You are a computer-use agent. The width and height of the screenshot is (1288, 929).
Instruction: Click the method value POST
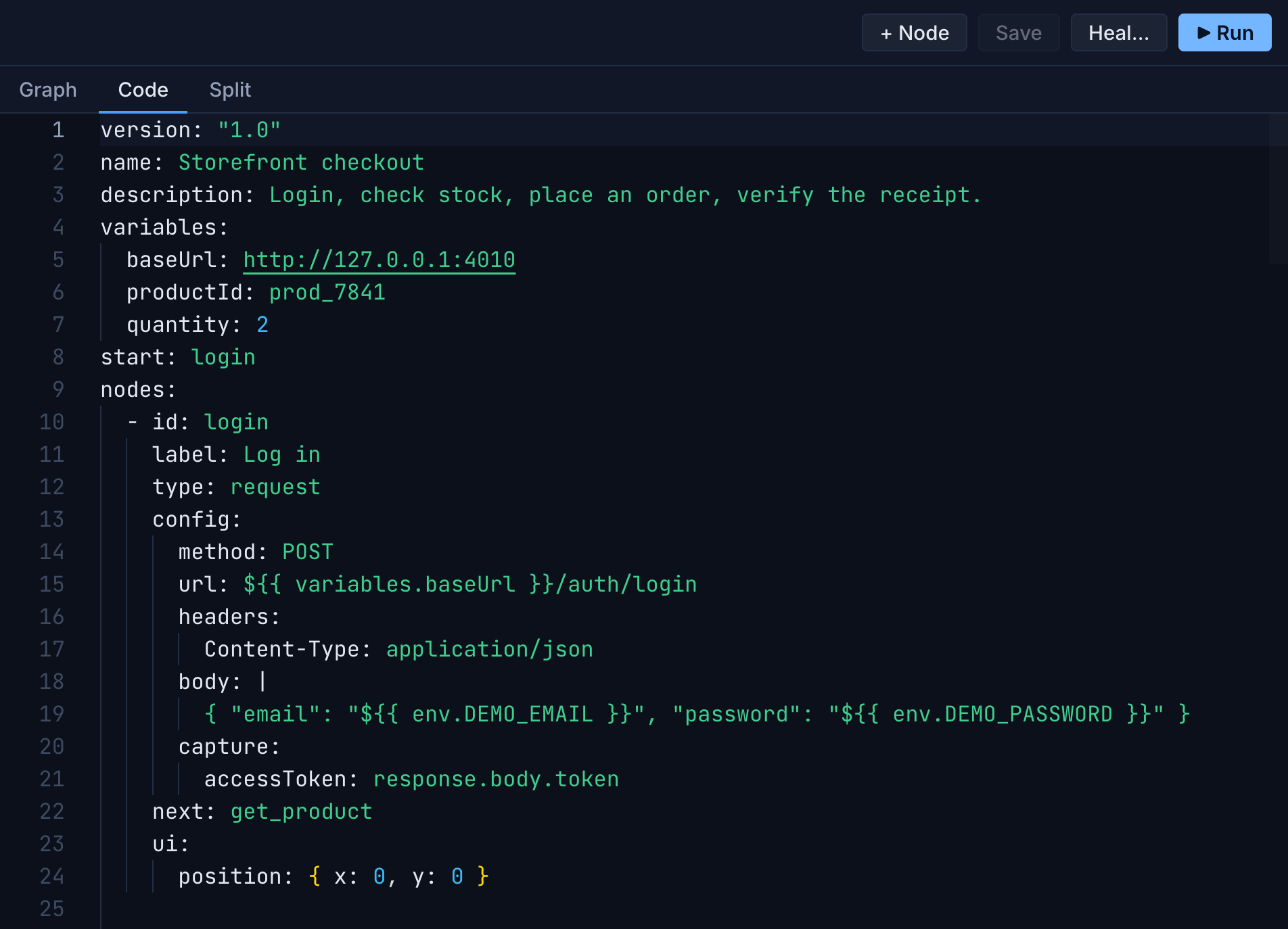point(308,552)
